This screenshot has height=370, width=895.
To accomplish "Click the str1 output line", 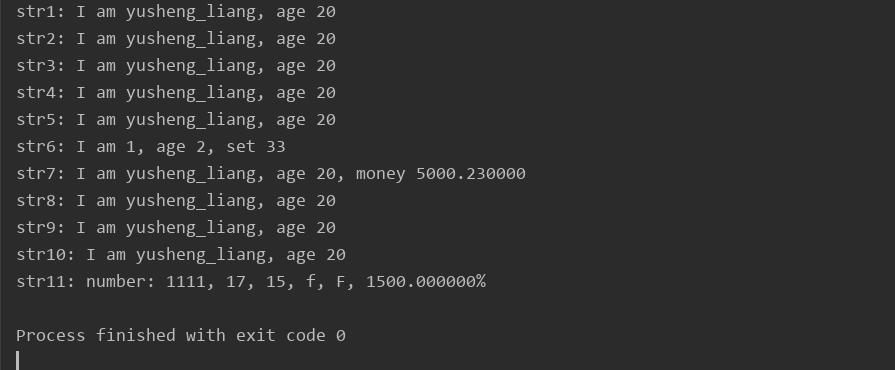I will (x=176, y=12).
